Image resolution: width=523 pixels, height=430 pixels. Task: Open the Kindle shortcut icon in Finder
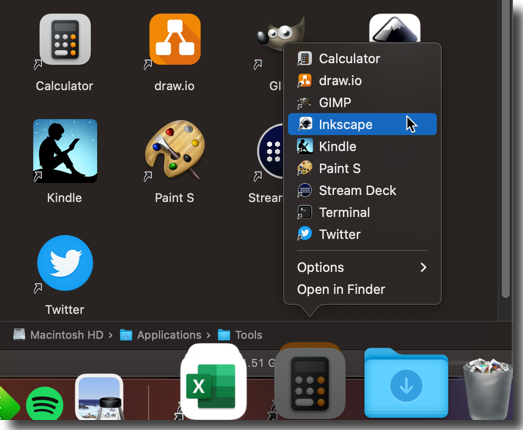pyautogui.click(x=65, y=151)
